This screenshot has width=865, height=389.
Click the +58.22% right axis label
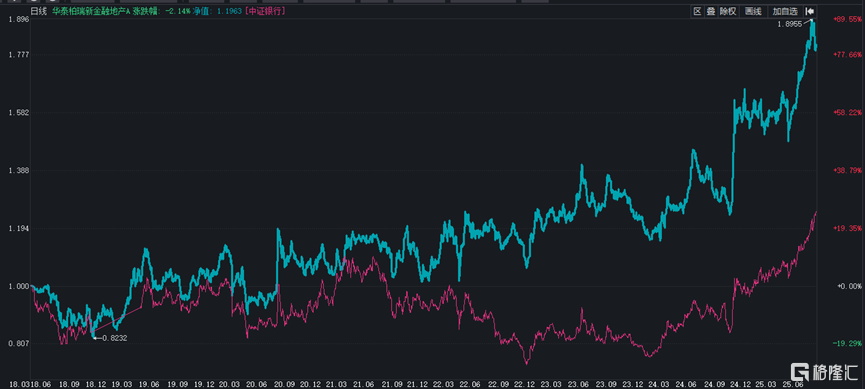point(848,113)
